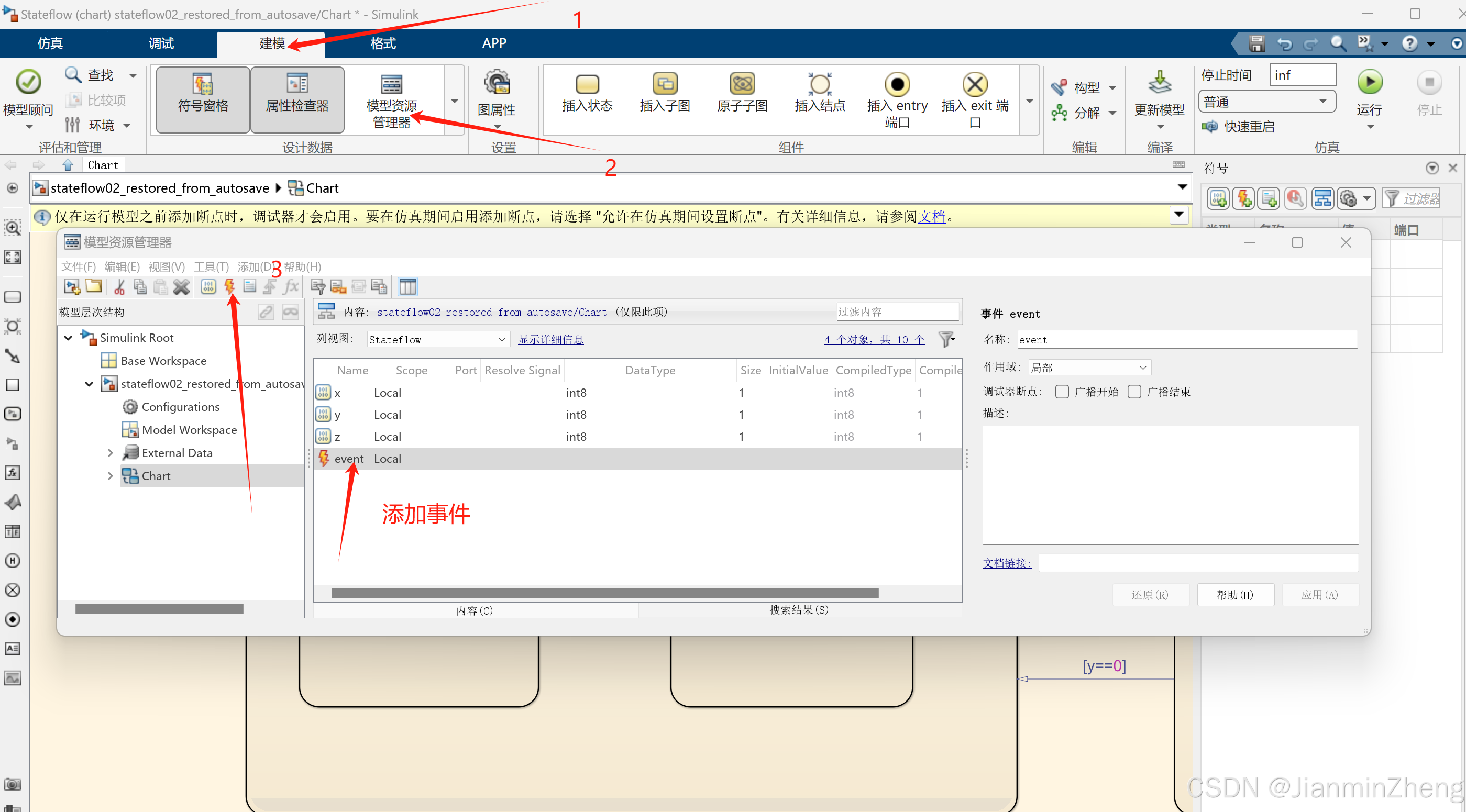Viewport: 1466px width, 812px height.
Task: Enable the broadcast end (广播结束) breakpoint checkbox
Action: (x=1133, y=392)
